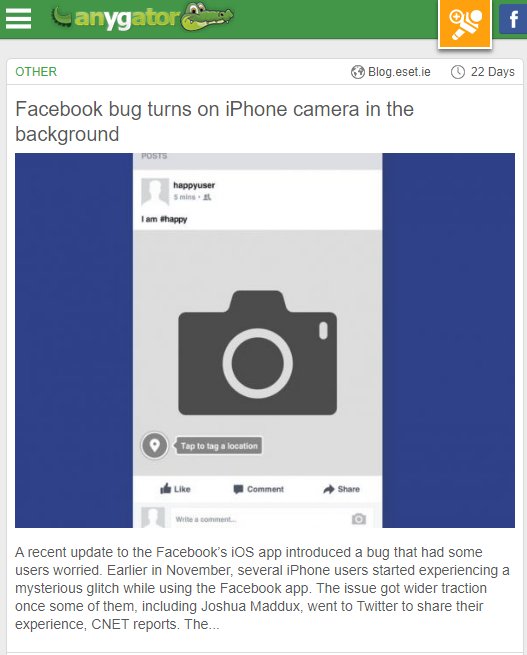
Task: Open the Facebook bug article headline
Action: click(x=215, y=122)
